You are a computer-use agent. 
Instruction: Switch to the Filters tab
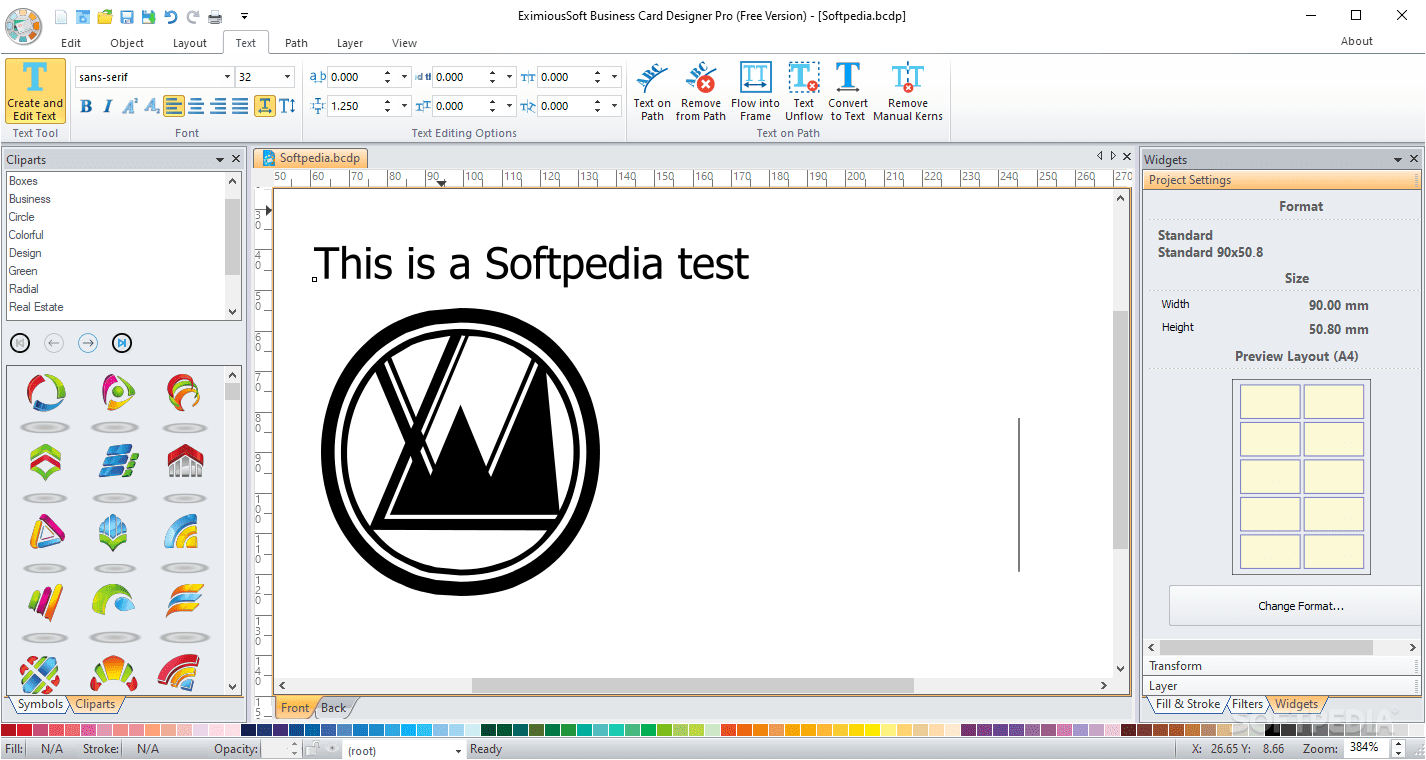(1248, 704)
